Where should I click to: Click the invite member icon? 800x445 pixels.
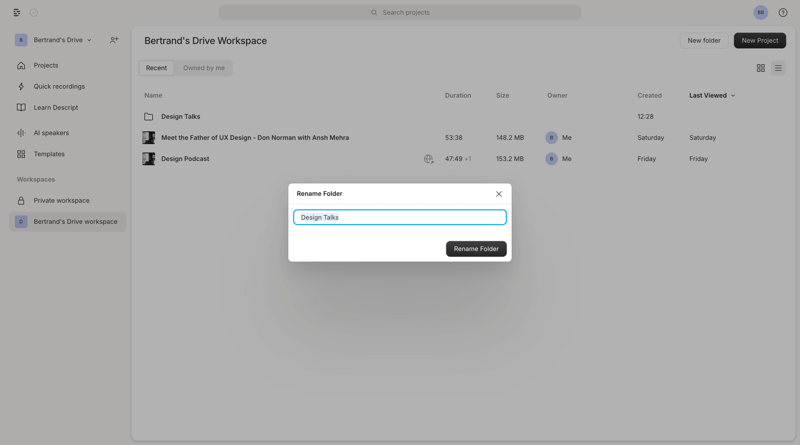[114, 40]
